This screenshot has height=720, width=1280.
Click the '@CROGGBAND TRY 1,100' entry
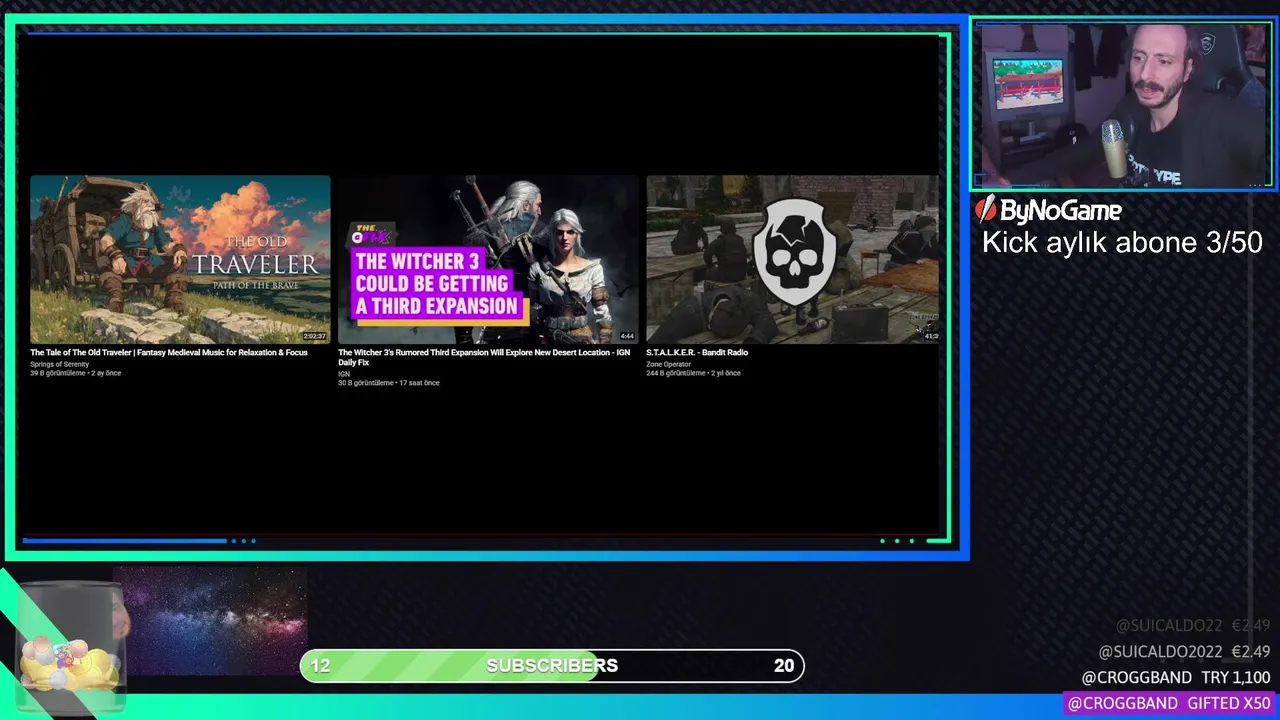click(x=1176, y=677)
